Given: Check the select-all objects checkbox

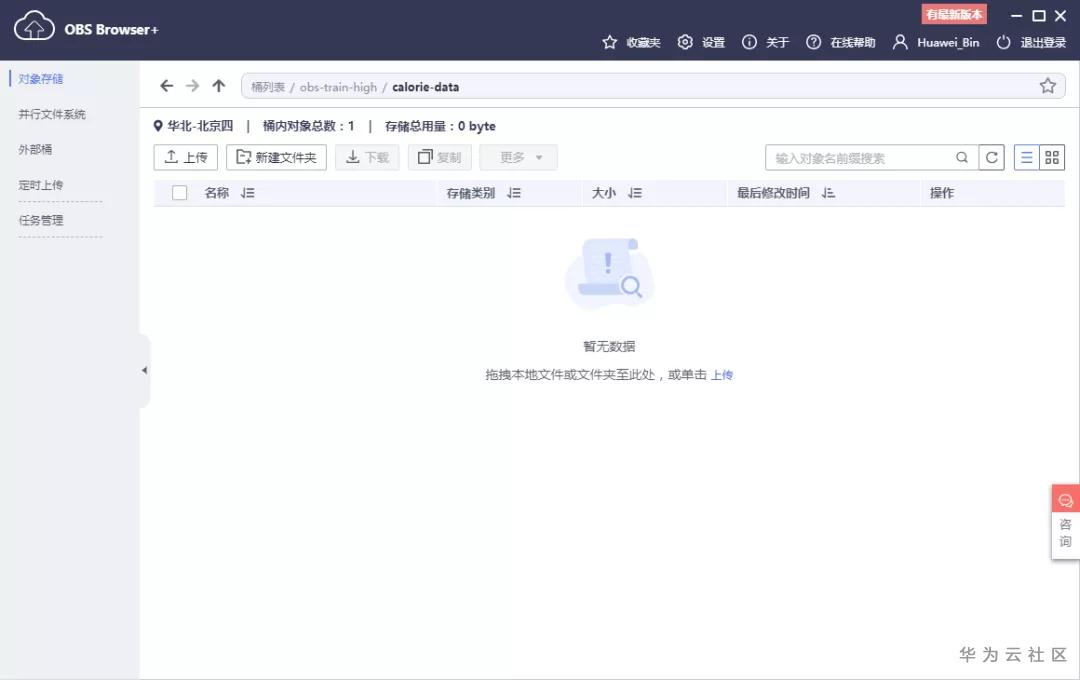Looking at the screenshot, I should pyautogui.click(x=179, y=192).
